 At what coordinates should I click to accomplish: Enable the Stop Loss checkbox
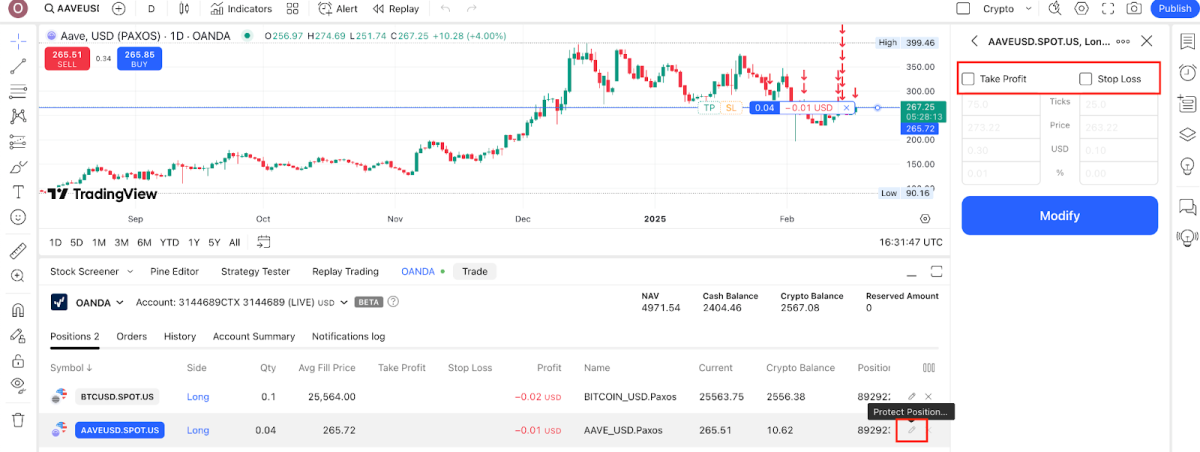point(1085,79)
